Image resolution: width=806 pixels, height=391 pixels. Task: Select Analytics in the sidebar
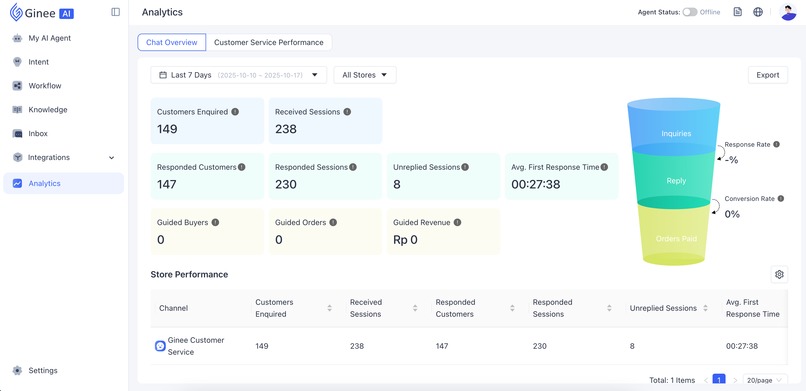[63, 183]
